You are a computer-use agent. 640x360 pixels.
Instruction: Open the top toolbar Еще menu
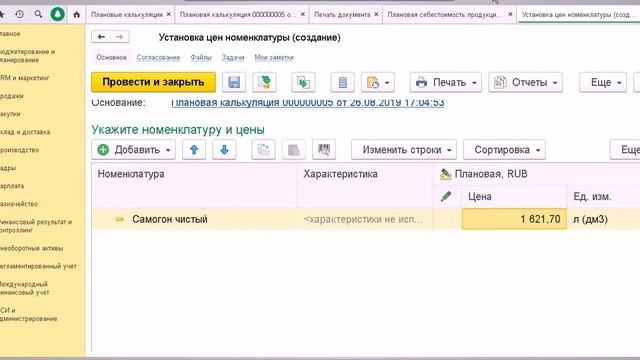(603, 82)
